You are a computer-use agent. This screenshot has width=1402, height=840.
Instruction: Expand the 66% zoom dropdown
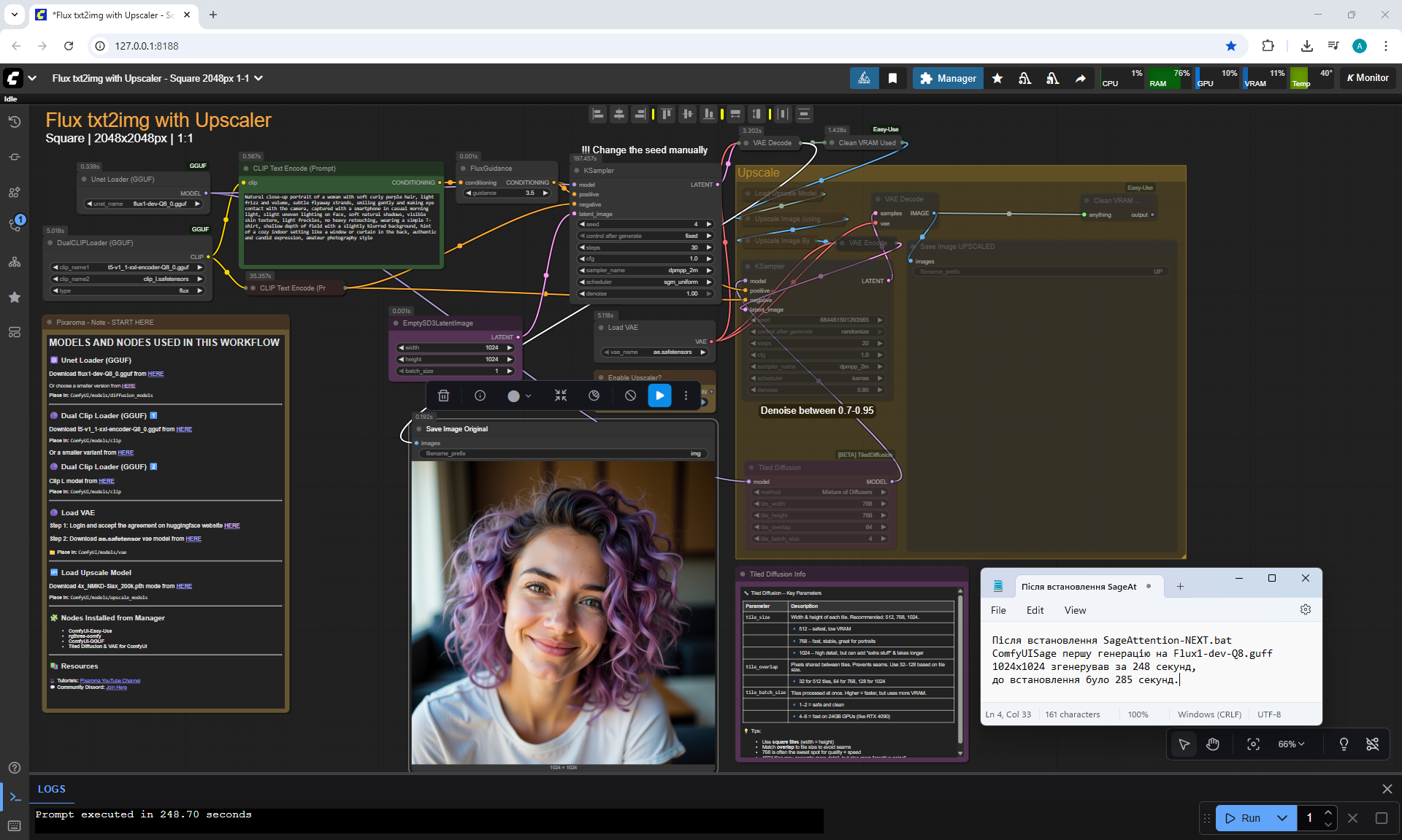[x=1290, y=744]
